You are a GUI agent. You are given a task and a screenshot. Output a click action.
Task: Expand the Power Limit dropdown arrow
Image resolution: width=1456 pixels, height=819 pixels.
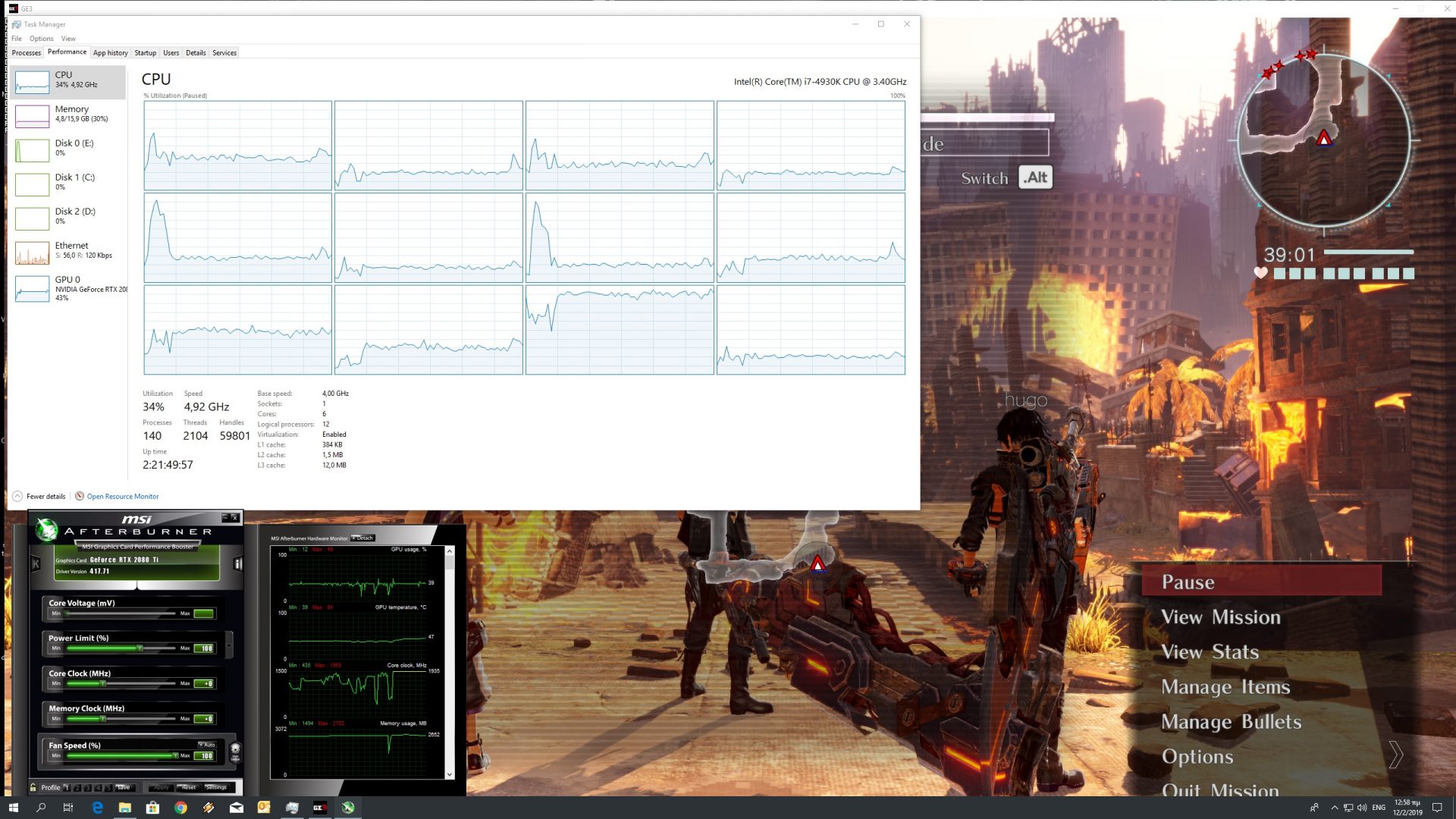(x=229, y=645)
